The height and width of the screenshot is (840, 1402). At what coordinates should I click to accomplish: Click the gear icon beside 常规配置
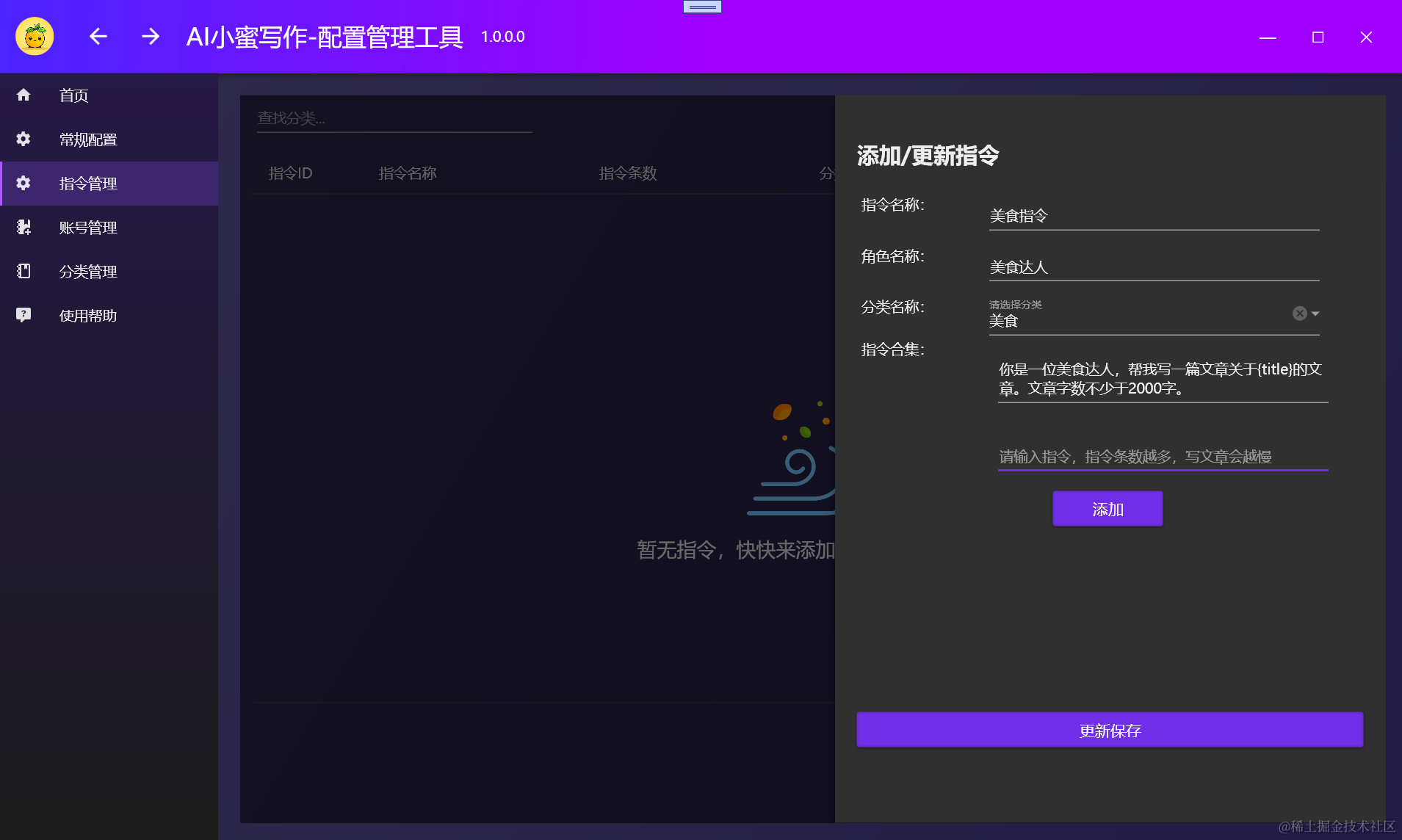click(x=24, y=139)
